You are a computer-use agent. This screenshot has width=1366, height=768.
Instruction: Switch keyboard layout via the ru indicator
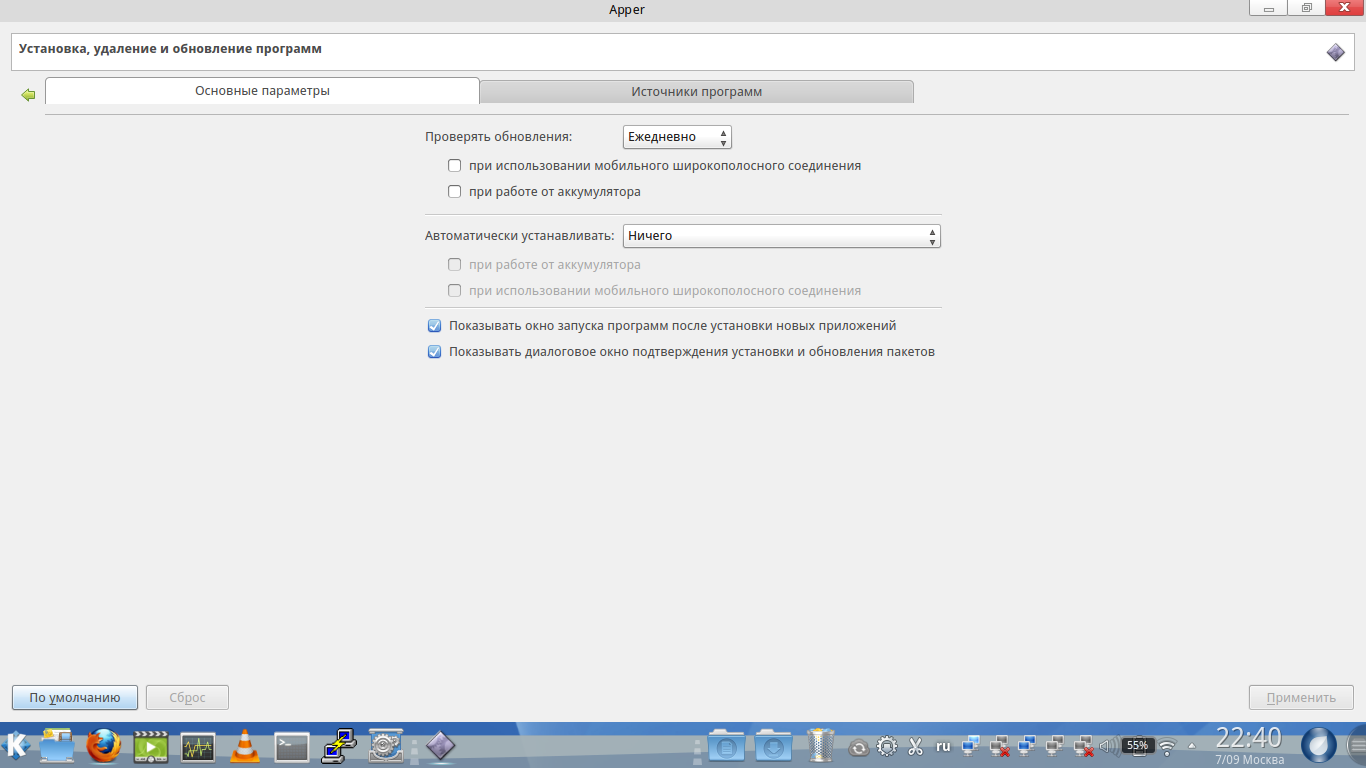[x=943, y=746]
